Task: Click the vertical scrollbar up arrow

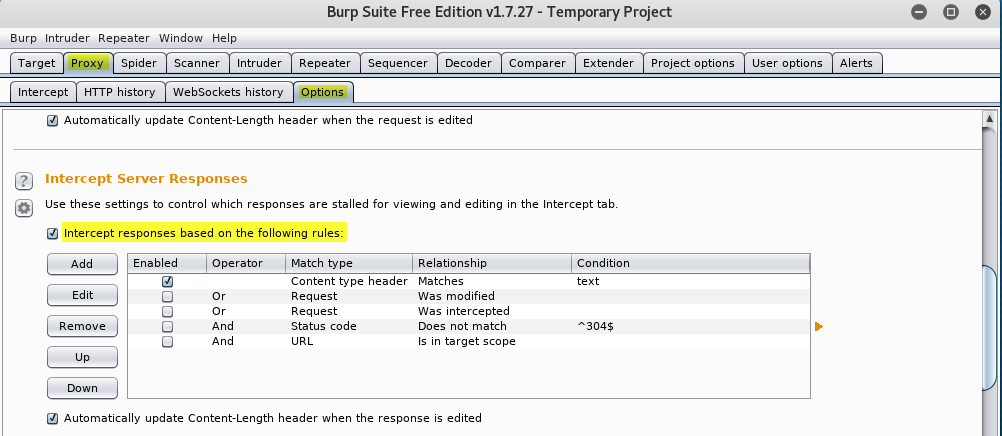Action: [x=988, y=121]
